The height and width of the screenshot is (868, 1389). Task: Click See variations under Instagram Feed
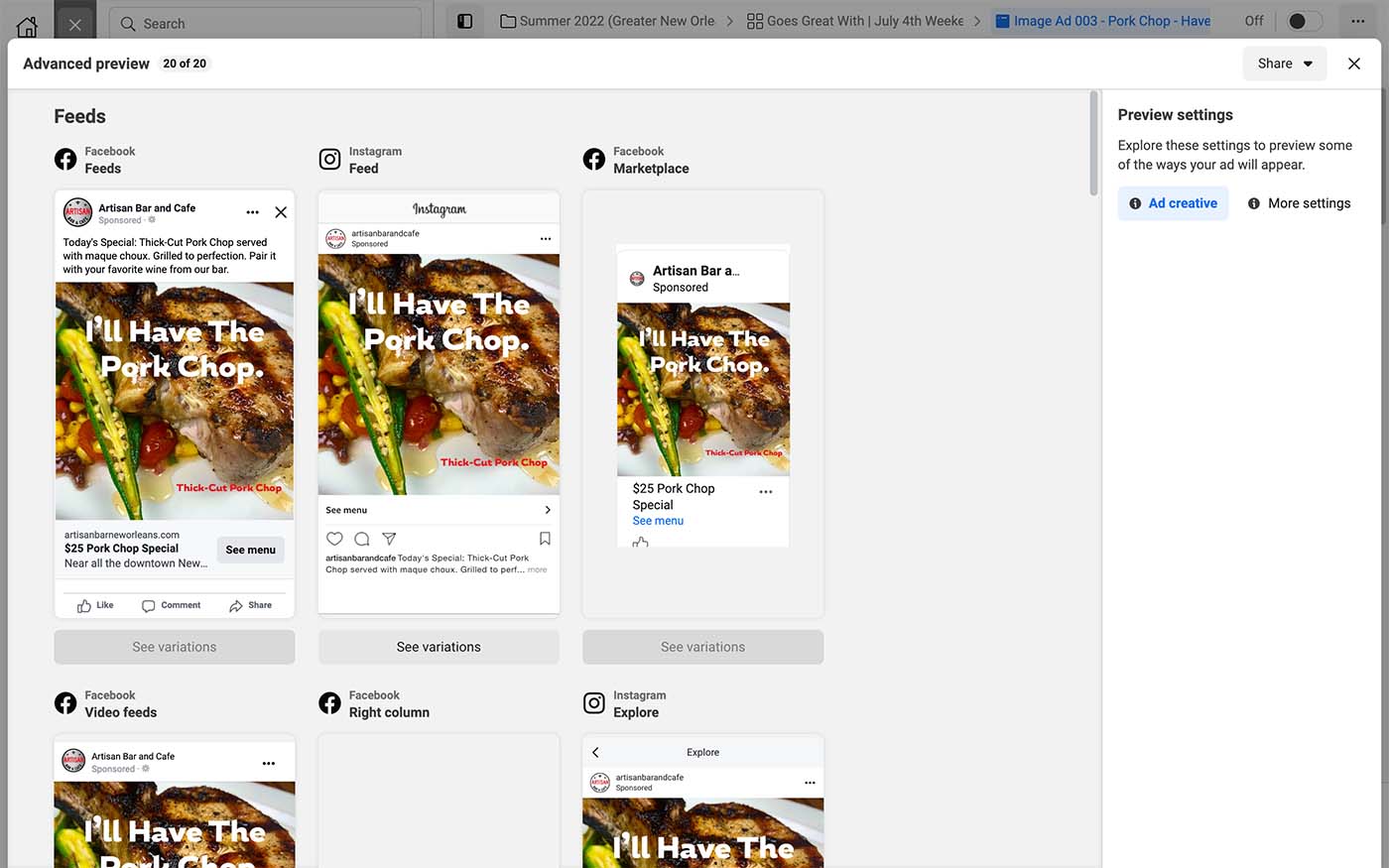(x=439, y=647)
